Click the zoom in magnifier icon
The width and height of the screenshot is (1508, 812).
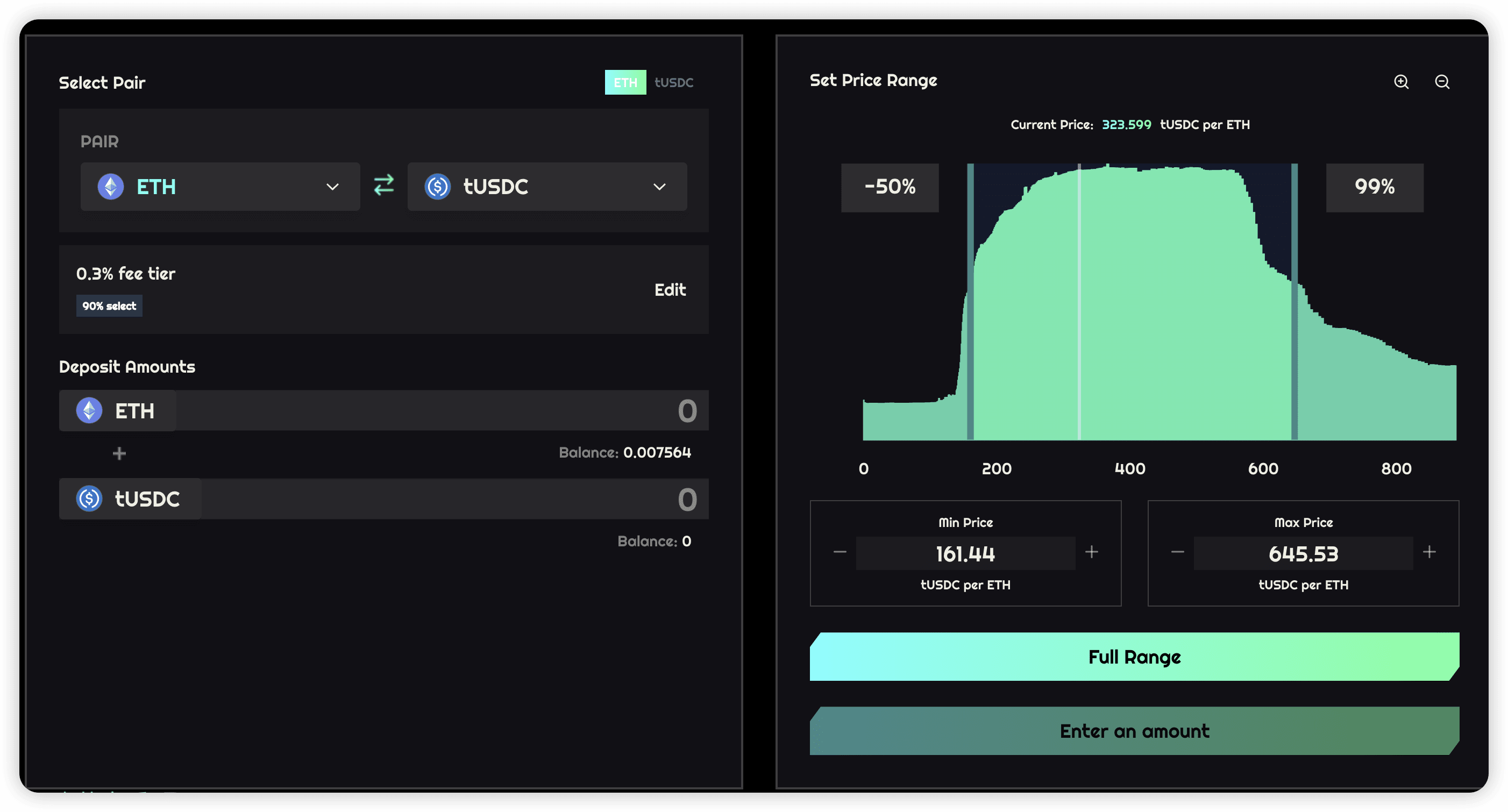coord(1401,82)
